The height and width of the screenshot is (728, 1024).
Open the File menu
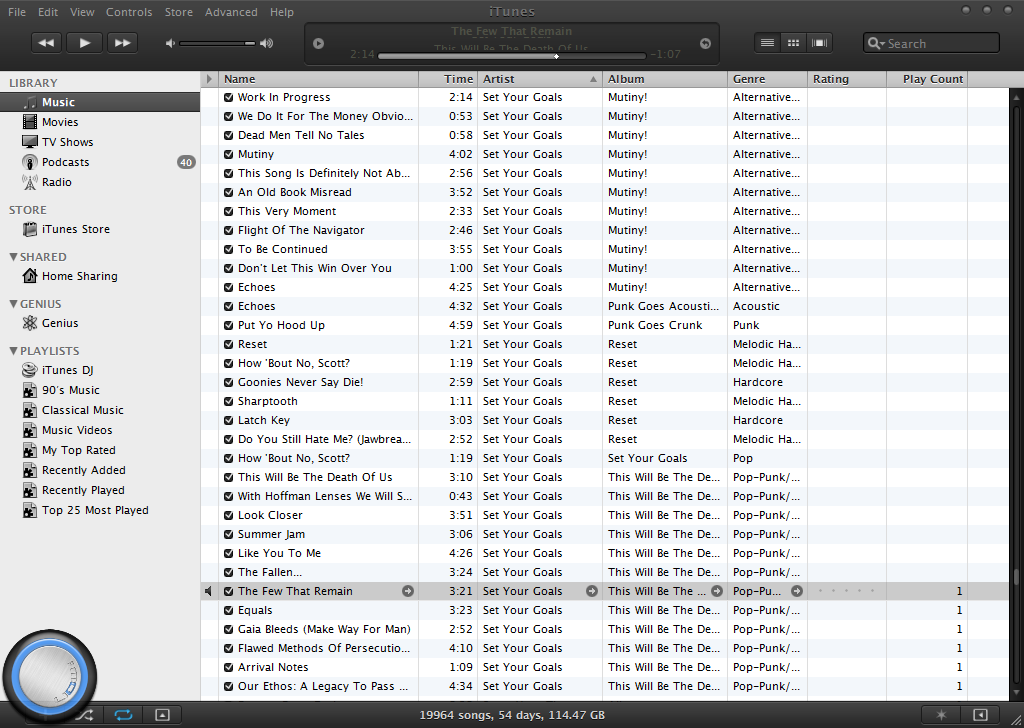[17, 12]
